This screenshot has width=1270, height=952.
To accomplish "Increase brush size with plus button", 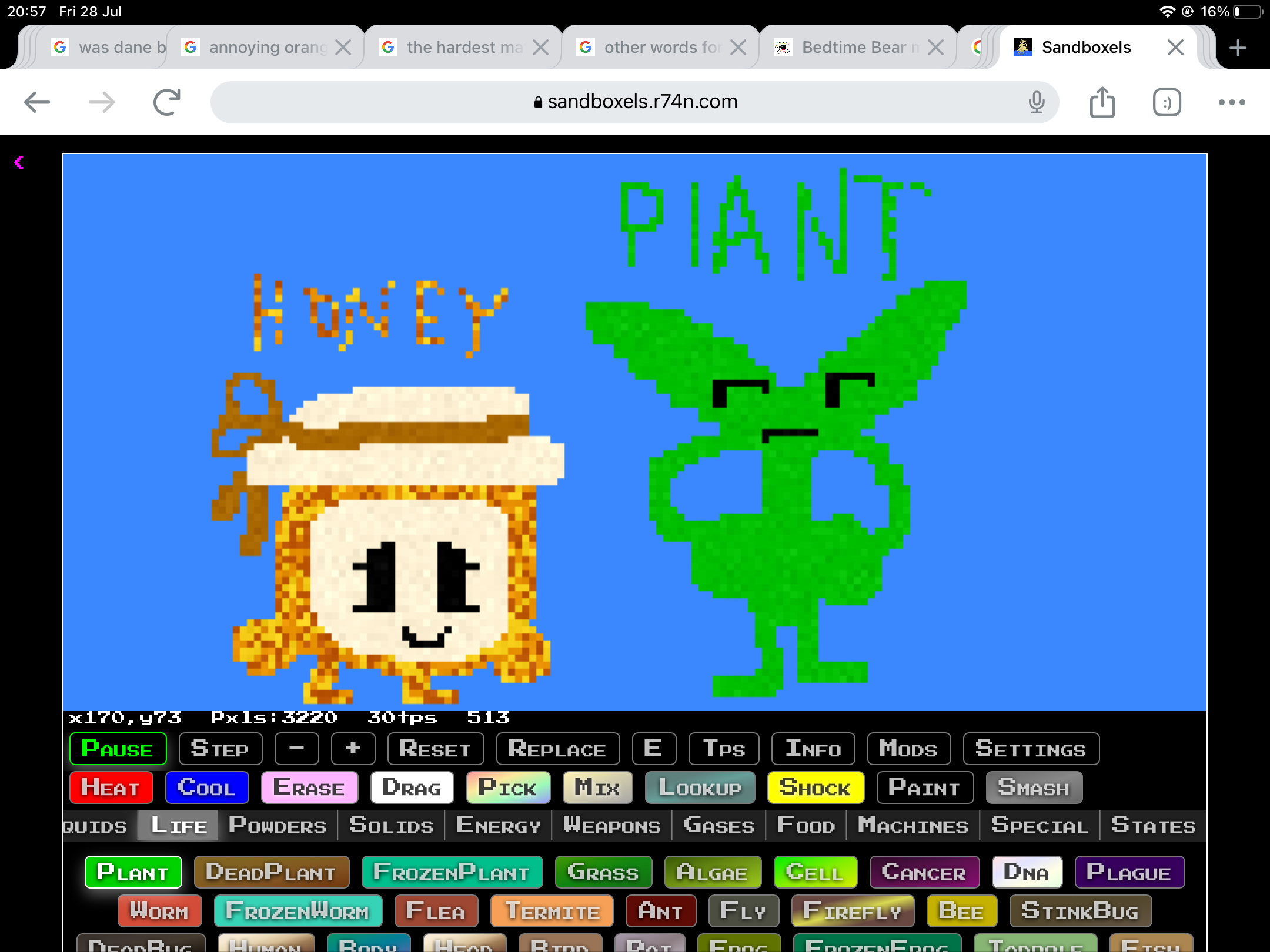I will pyautogui.click(x=353, y=749).
